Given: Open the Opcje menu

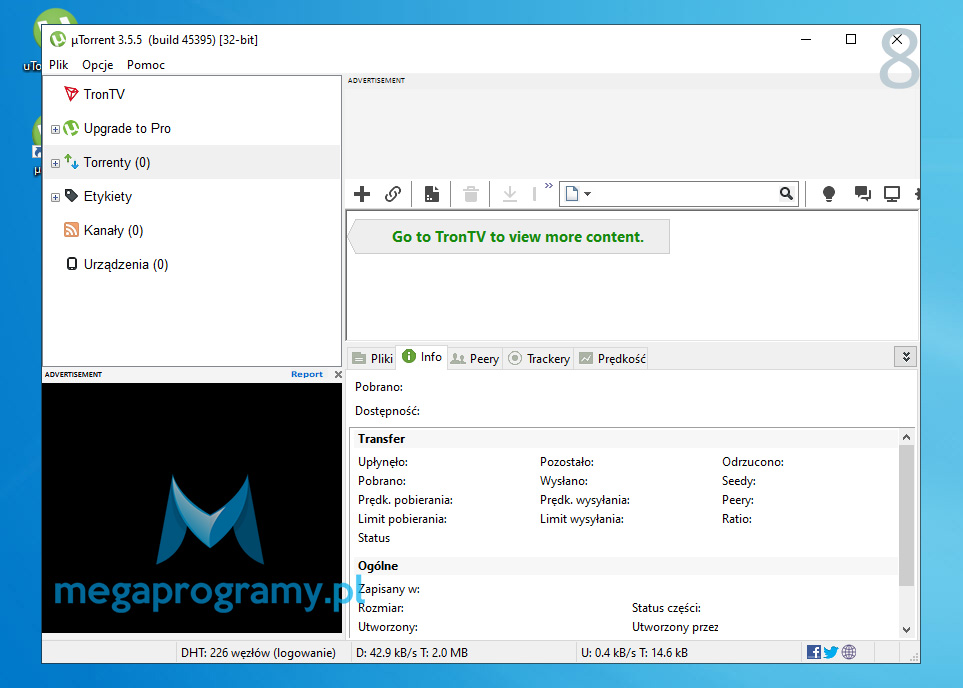Looking at the screenshot, I should click(98, 64).
